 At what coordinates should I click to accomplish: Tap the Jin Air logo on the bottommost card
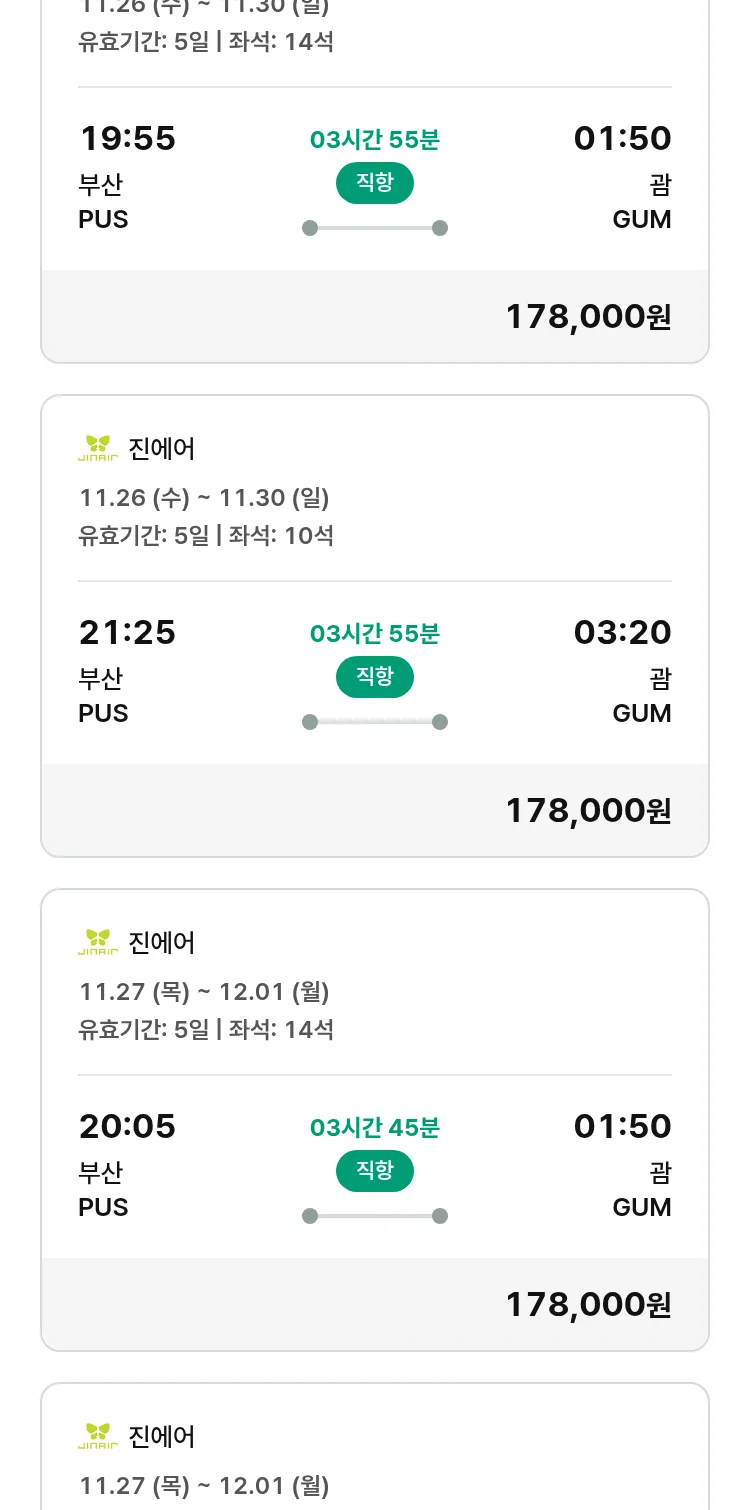pos(98,1436)
